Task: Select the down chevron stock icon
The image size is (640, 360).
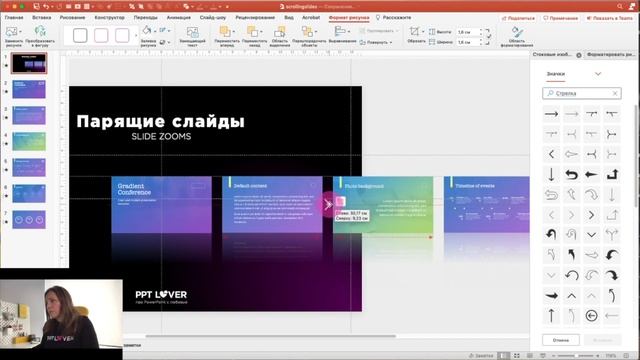Action: tap(591, 235)
